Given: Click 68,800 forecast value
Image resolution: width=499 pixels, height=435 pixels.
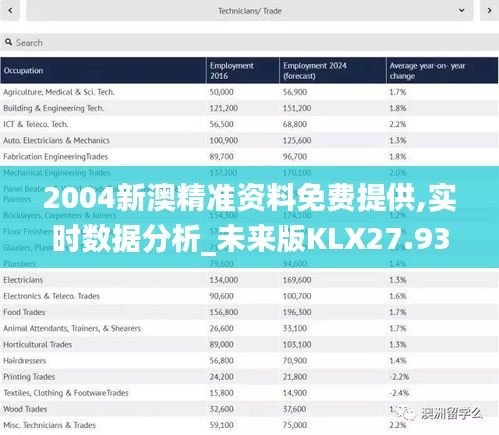Looking at the screenshot, I should [x=295, y=124].
